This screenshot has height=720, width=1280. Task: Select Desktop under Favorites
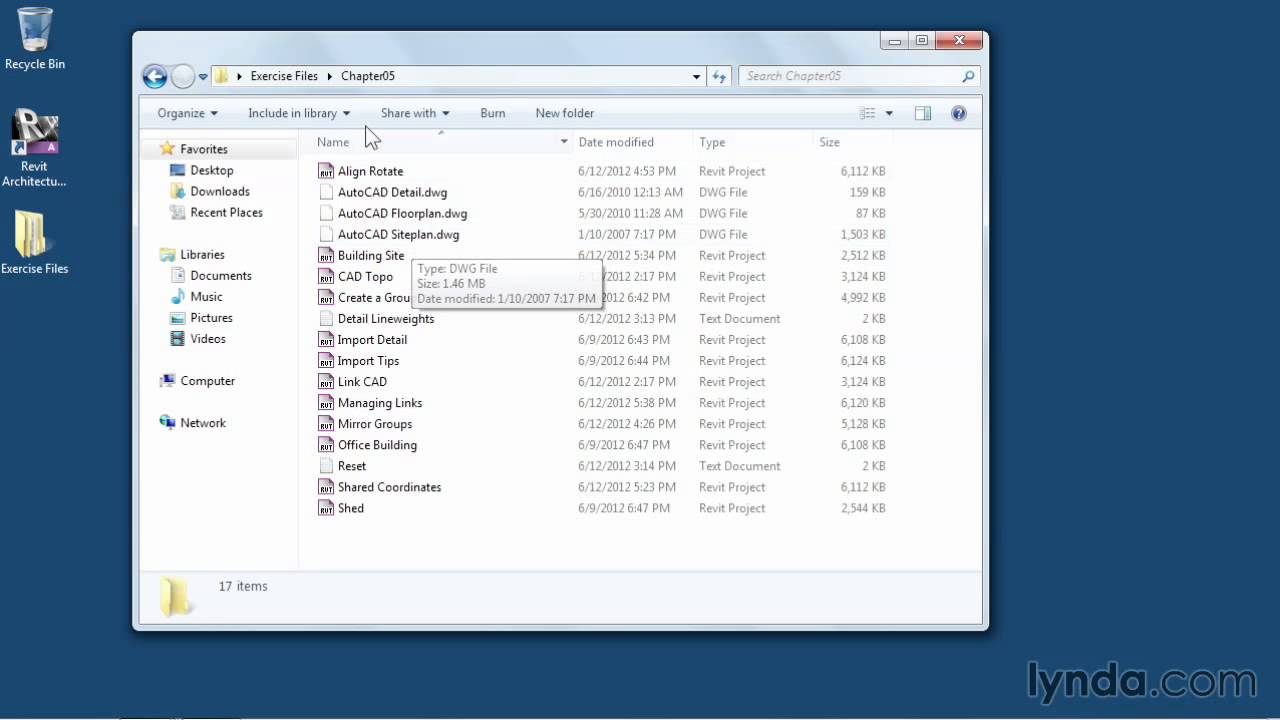coord(212,170)
